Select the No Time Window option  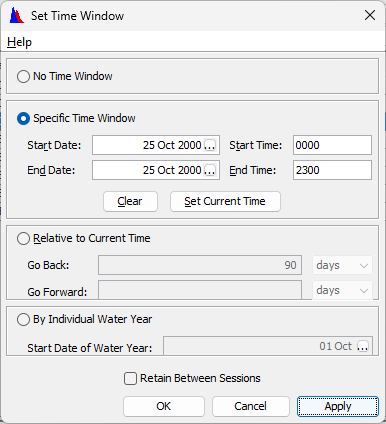(23, 76)
